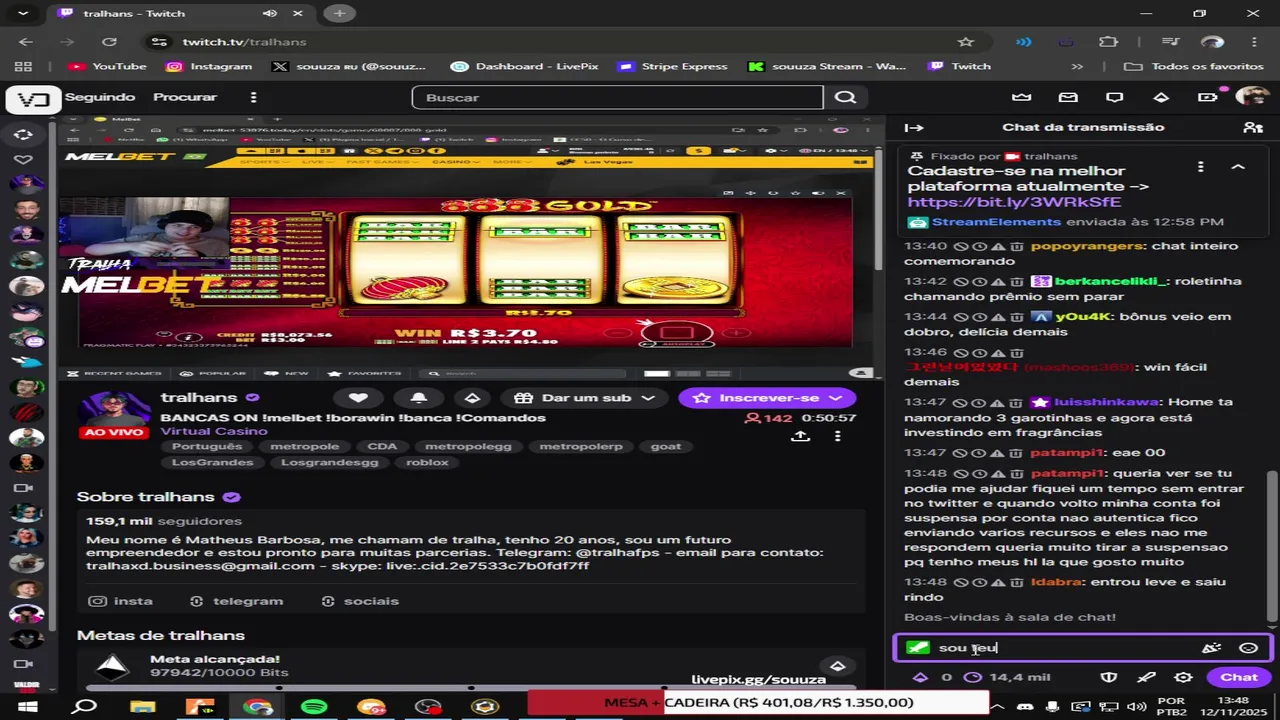Viewport: 1280px width, 720px height.
Task: Open the bit.ly link in pinned message
Action: [x=1014, y=202]
